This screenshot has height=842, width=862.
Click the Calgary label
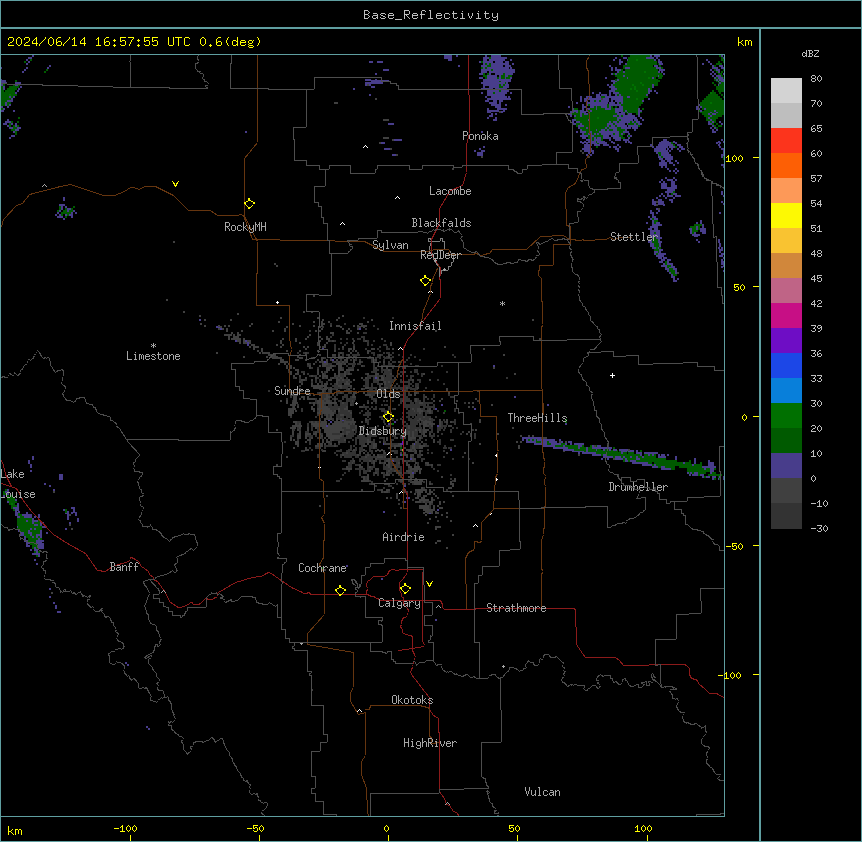click(400, 603)
